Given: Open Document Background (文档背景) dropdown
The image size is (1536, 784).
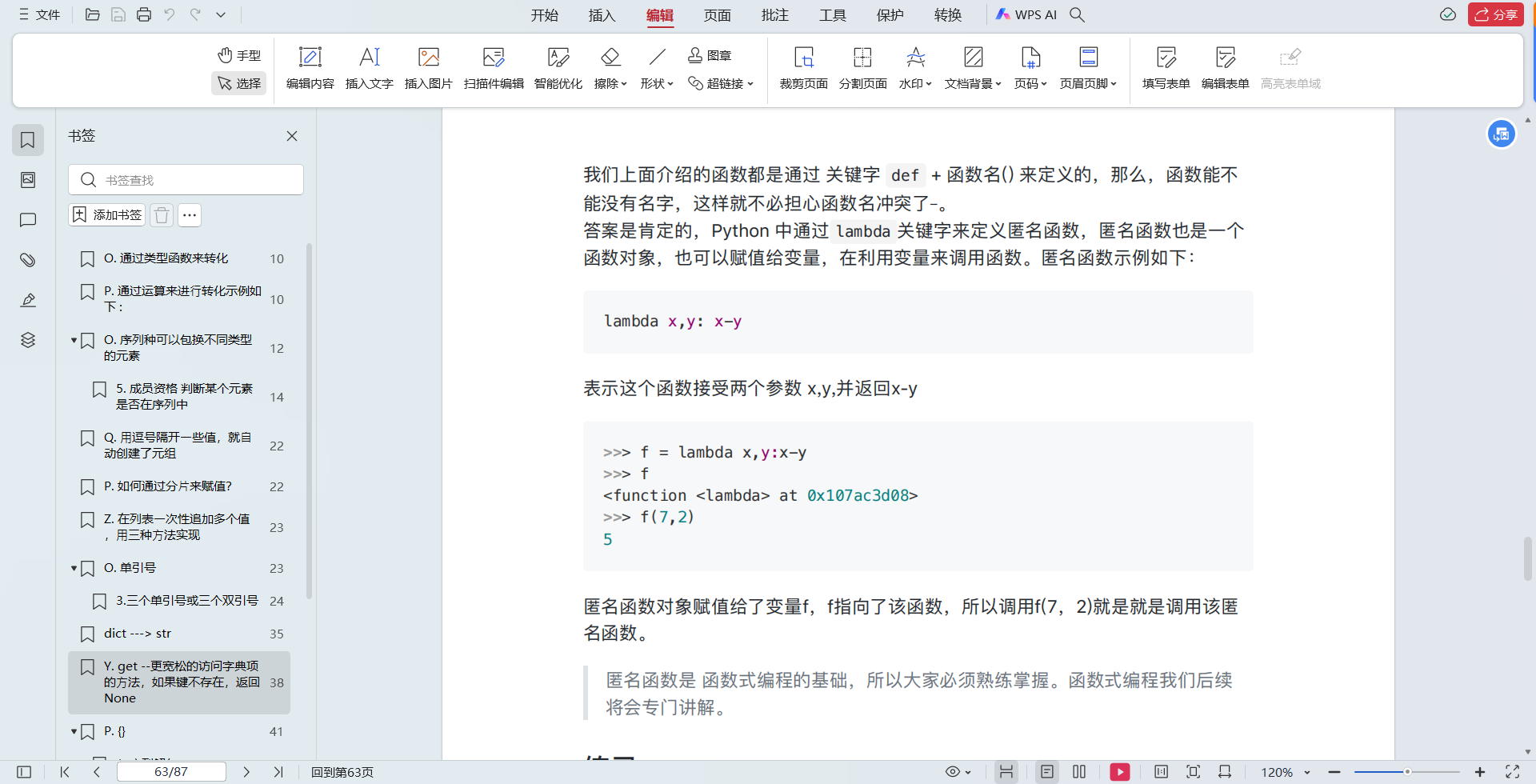Looking at the screenshot, I should coord(973,68).
